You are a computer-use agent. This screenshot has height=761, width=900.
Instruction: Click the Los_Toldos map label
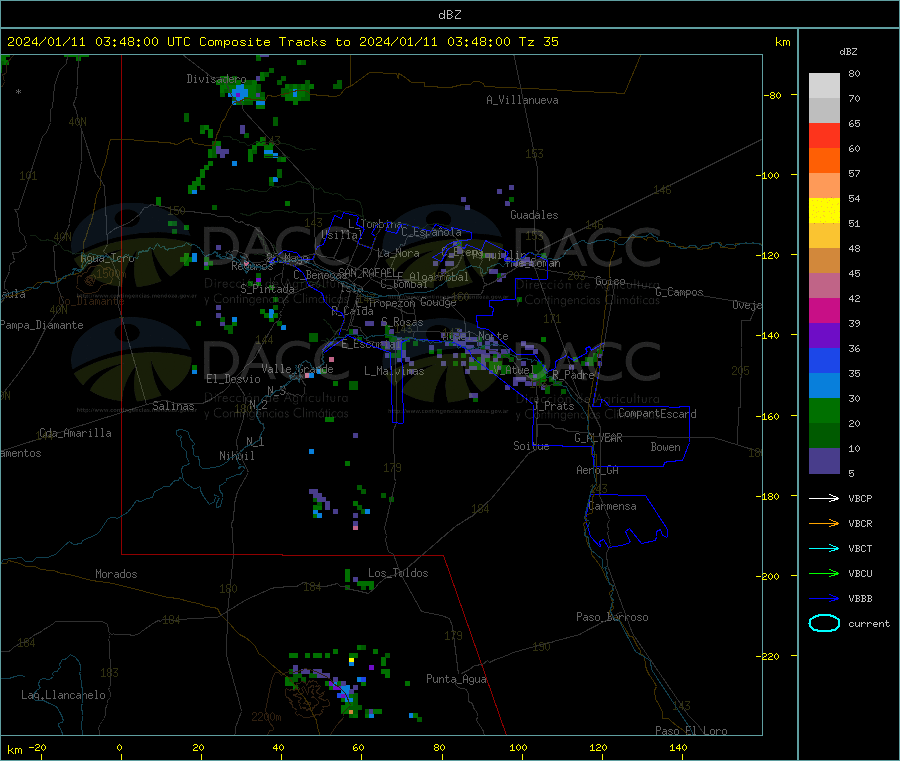398,573
